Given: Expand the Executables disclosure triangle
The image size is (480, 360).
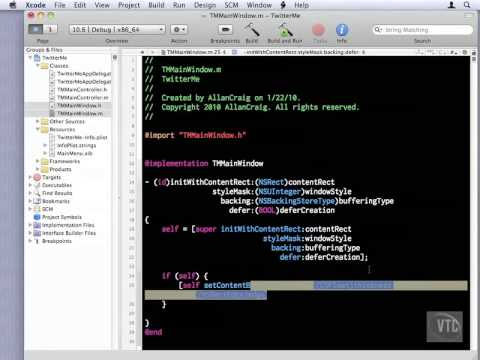Looking at the screenshot, I should (30, 185).
